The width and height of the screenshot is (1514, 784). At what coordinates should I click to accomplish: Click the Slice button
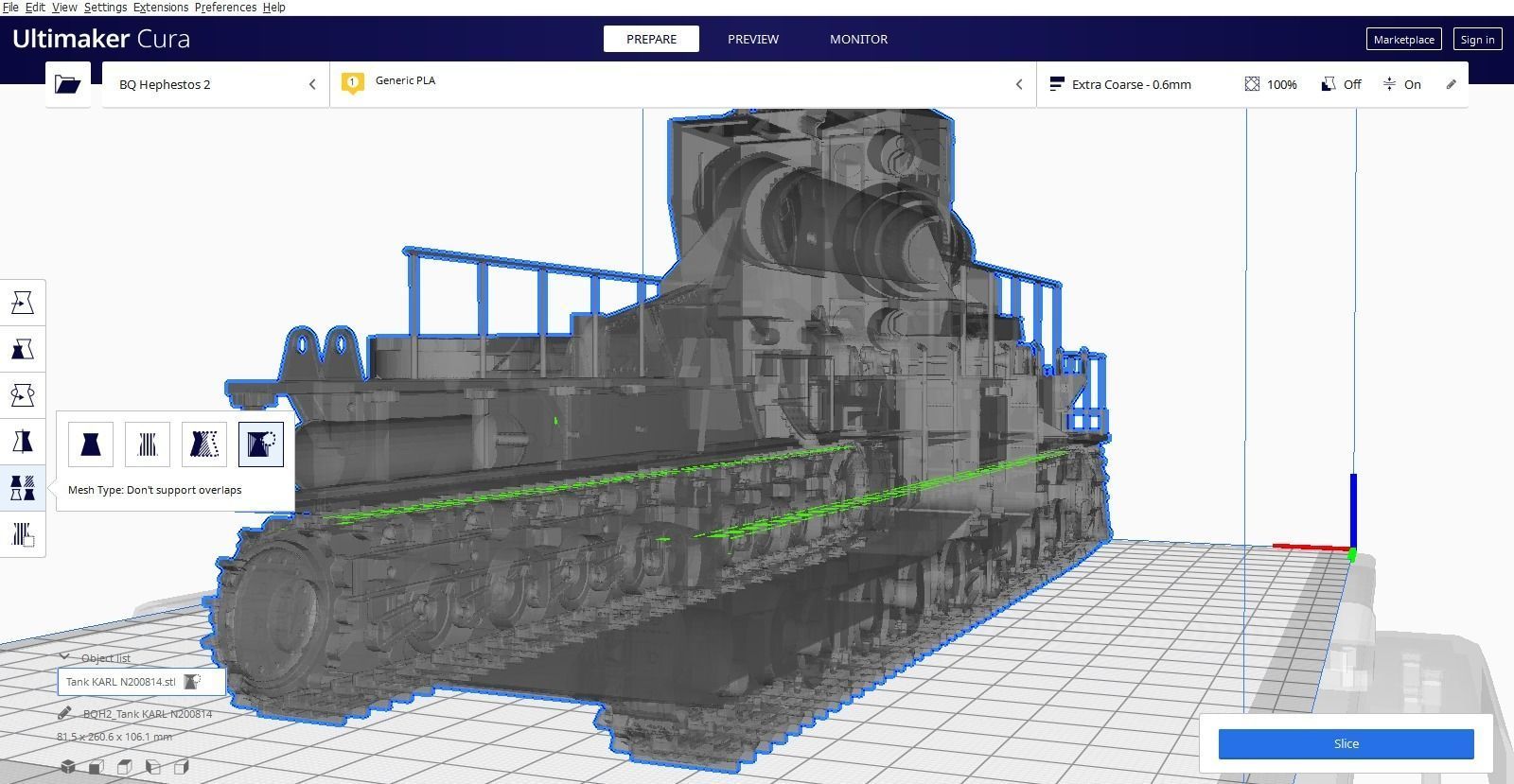(1346, 743)
